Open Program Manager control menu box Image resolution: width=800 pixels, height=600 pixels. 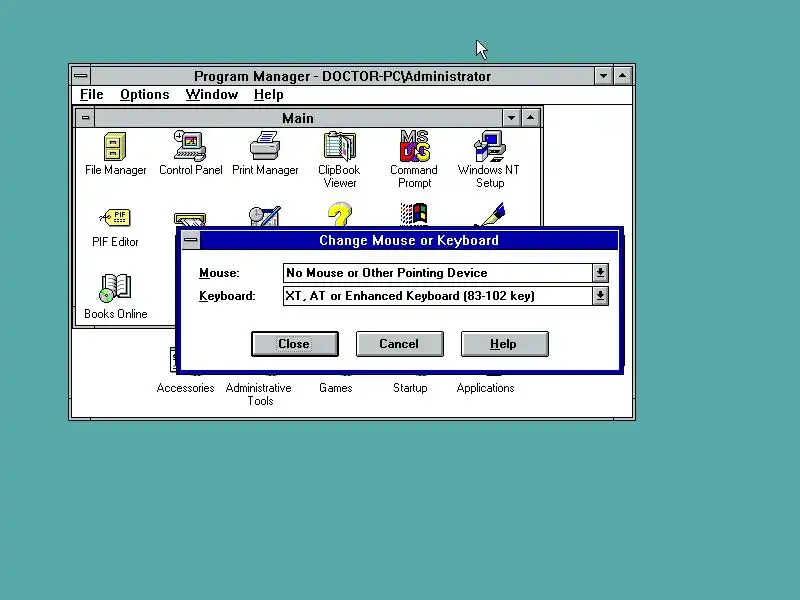(x=81, y=76)
